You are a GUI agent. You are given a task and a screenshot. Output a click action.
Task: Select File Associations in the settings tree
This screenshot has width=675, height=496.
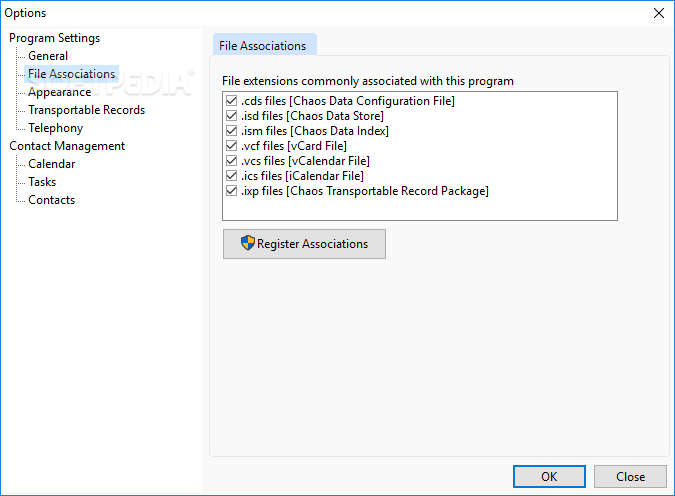tap(71, 74)
